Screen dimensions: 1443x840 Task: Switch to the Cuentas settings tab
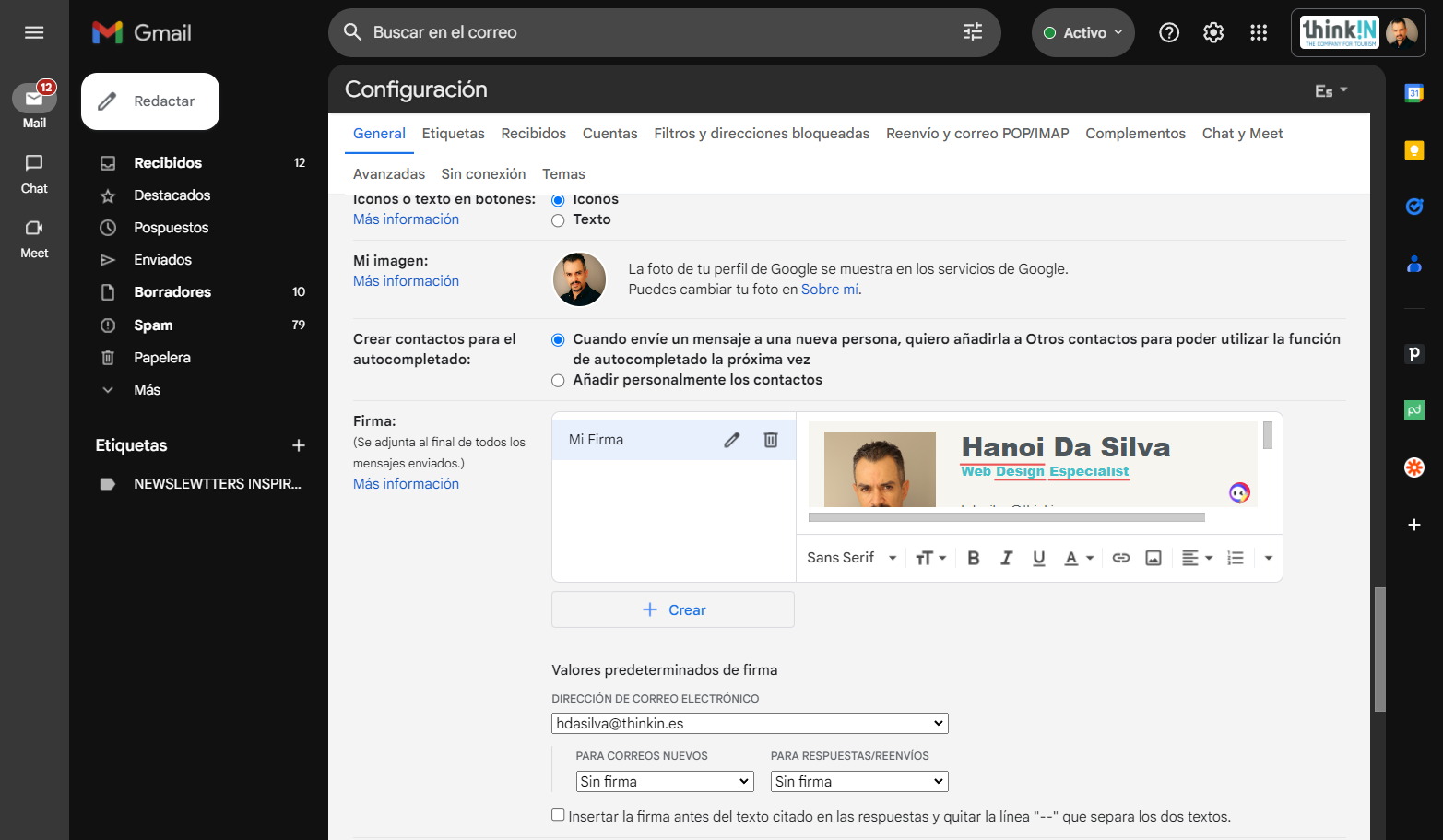coord(609,134)
